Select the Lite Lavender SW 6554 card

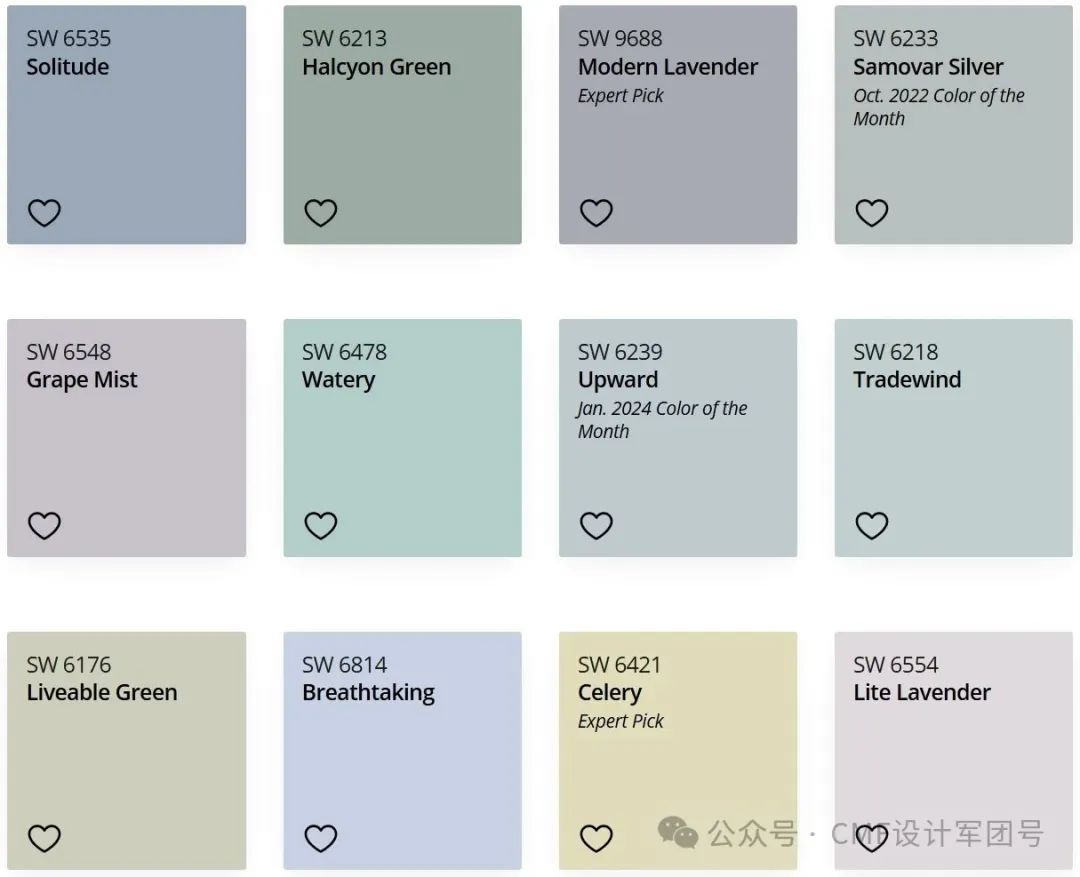tap(953, 751)
